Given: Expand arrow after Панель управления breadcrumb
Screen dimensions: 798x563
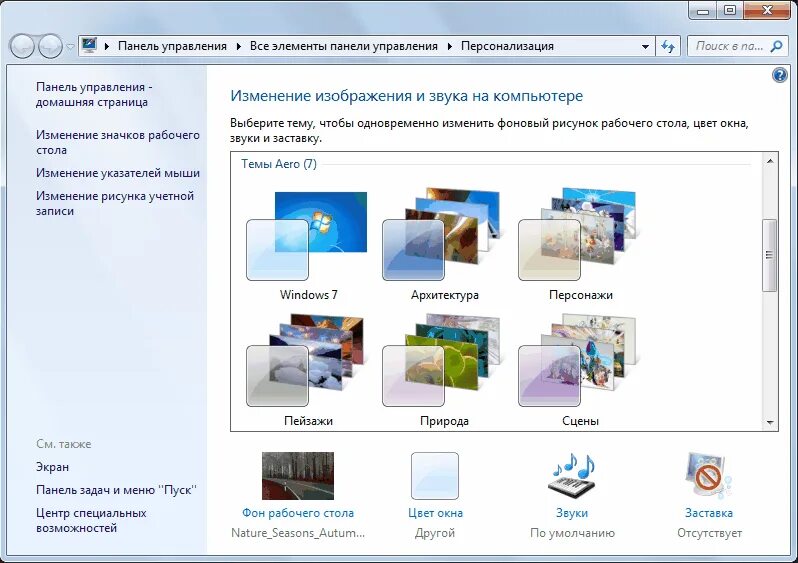Looking at the screenshot, I should pos(239,46).
